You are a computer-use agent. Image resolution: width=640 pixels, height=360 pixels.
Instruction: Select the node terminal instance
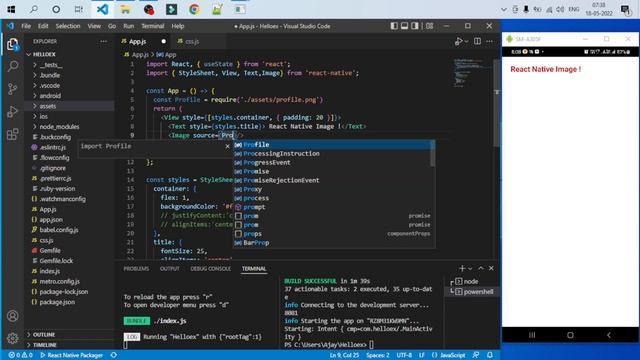[471, 281]
